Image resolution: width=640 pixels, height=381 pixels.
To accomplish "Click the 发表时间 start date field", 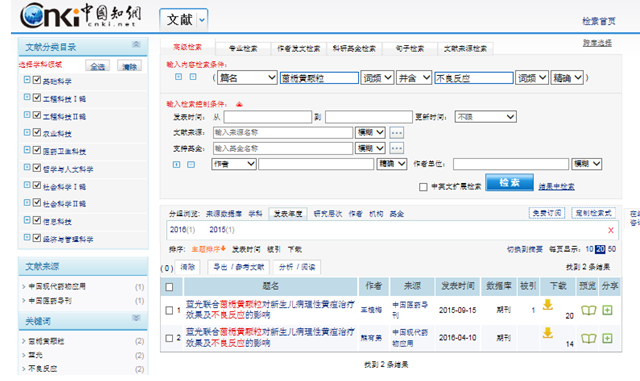I will pos(268,117).
